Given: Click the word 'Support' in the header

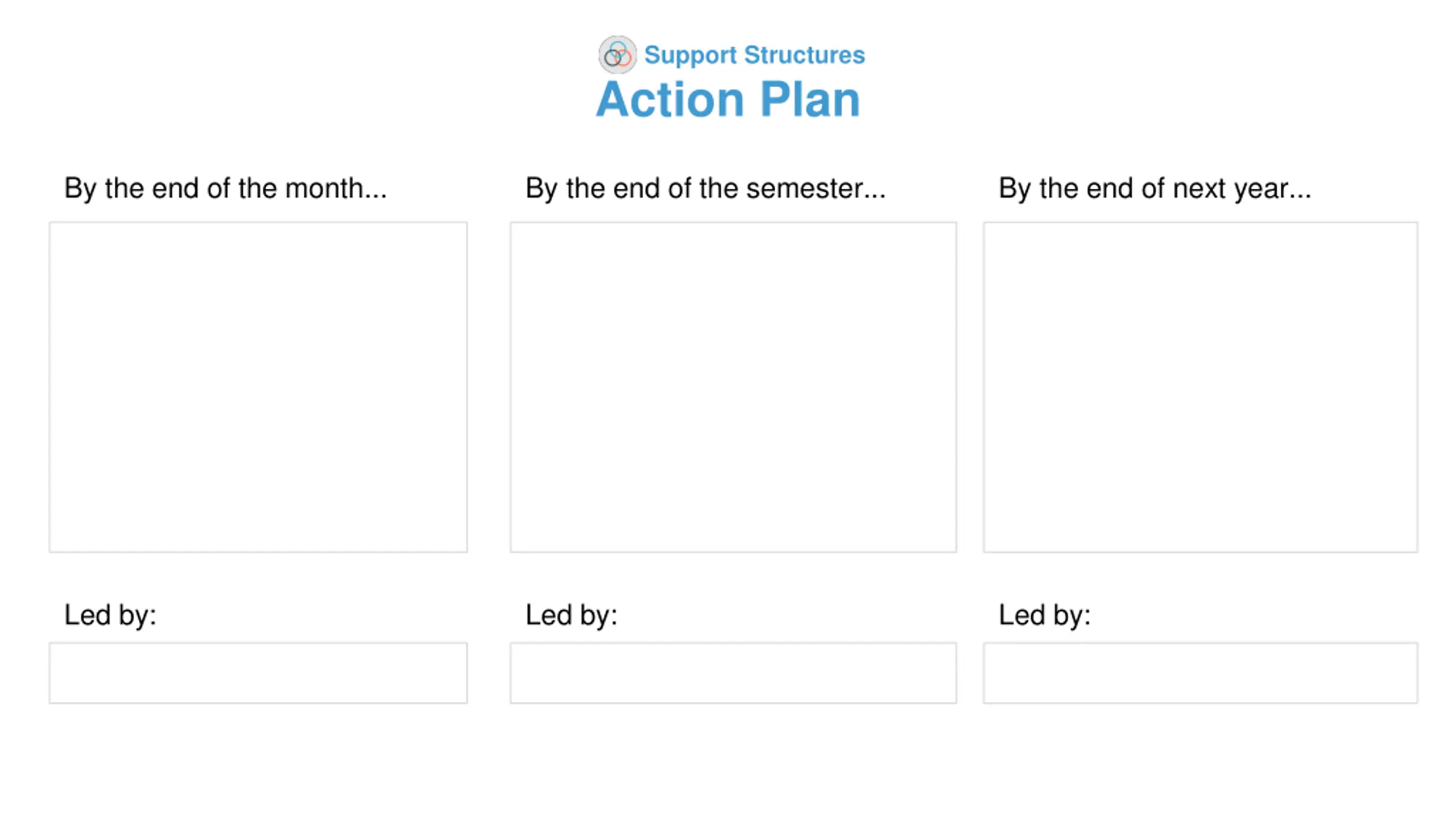Looking at the screenshot, I should point(690,56).
